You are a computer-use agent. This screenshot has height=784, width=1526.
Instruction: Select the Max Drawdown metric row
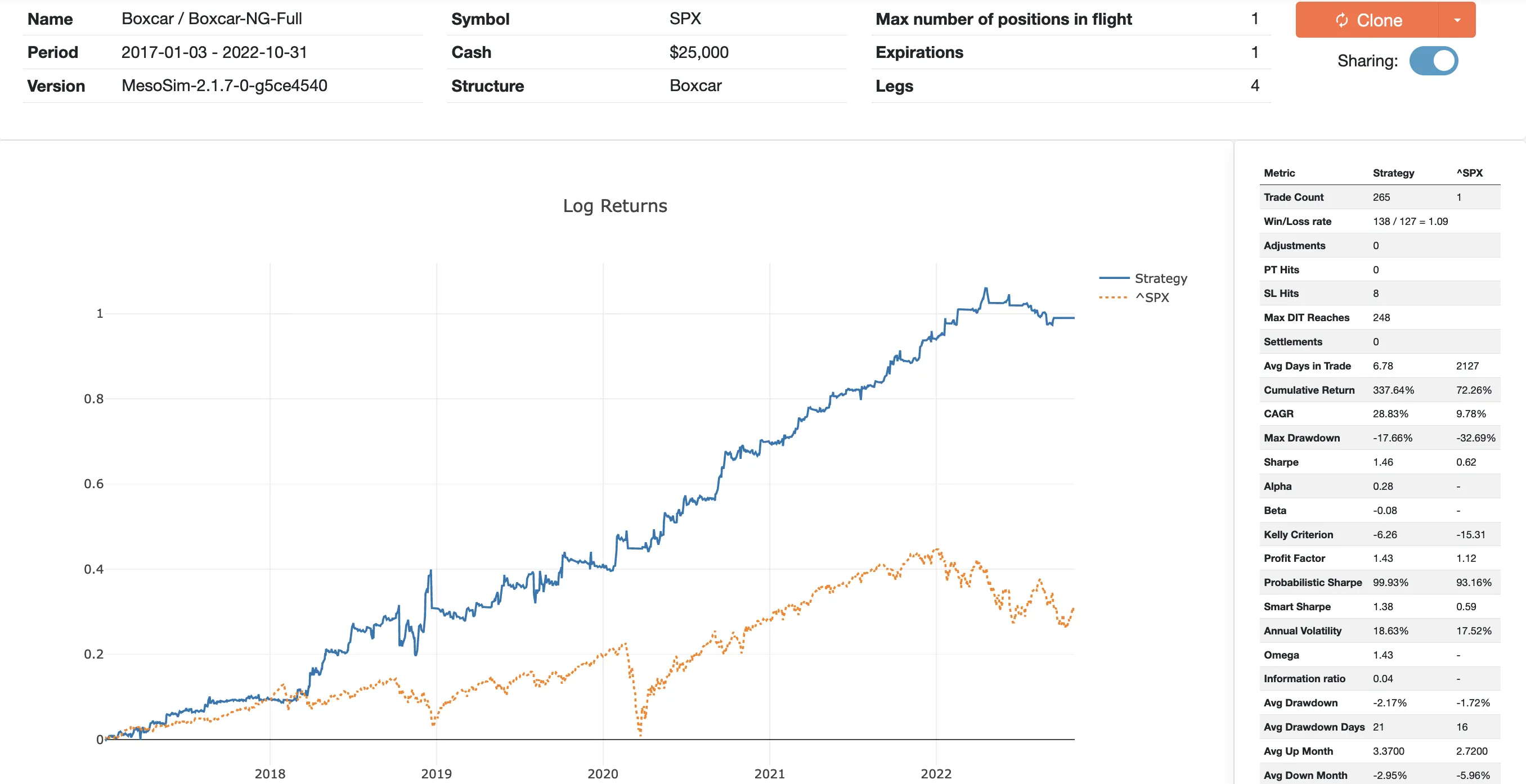[x=1301, y=438]
